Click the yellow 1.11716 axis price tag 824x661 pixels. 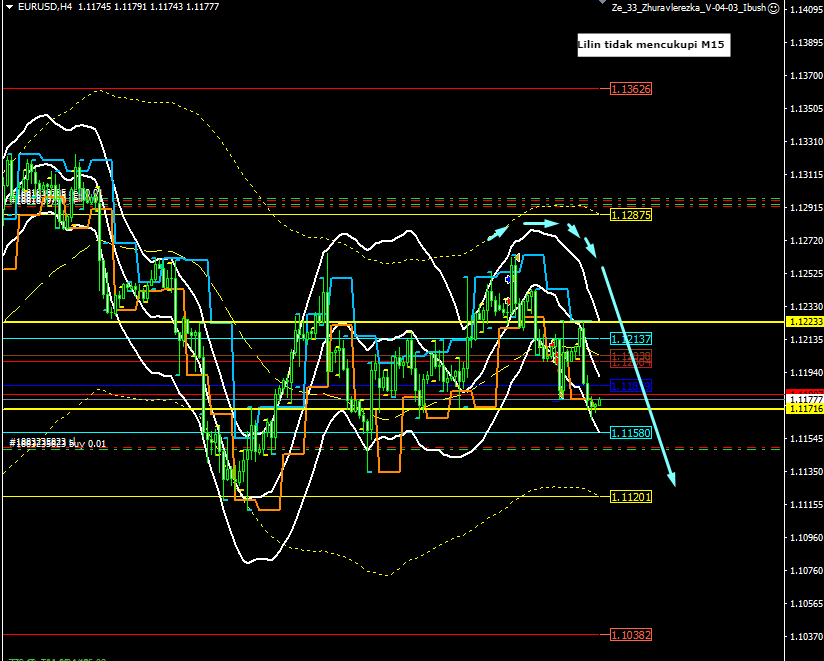805,409
